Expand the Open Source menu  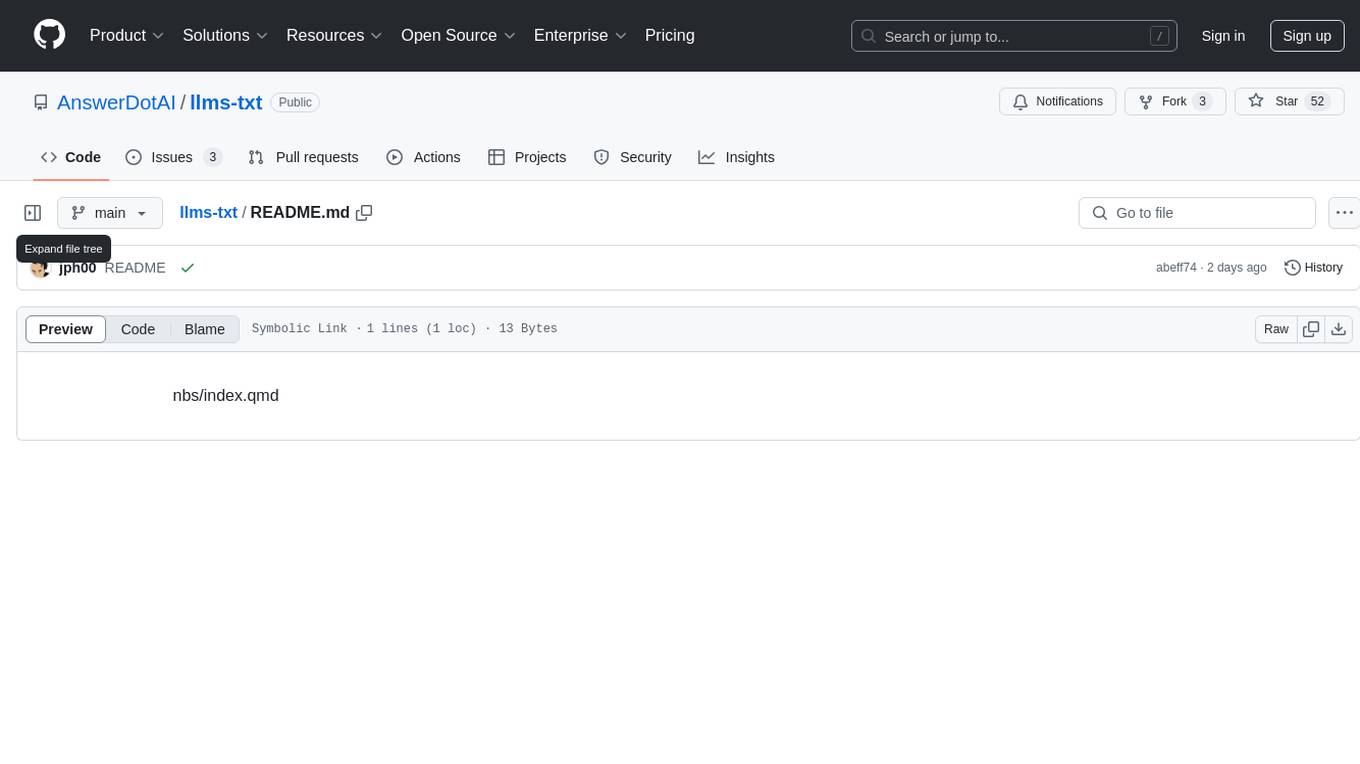458,35
